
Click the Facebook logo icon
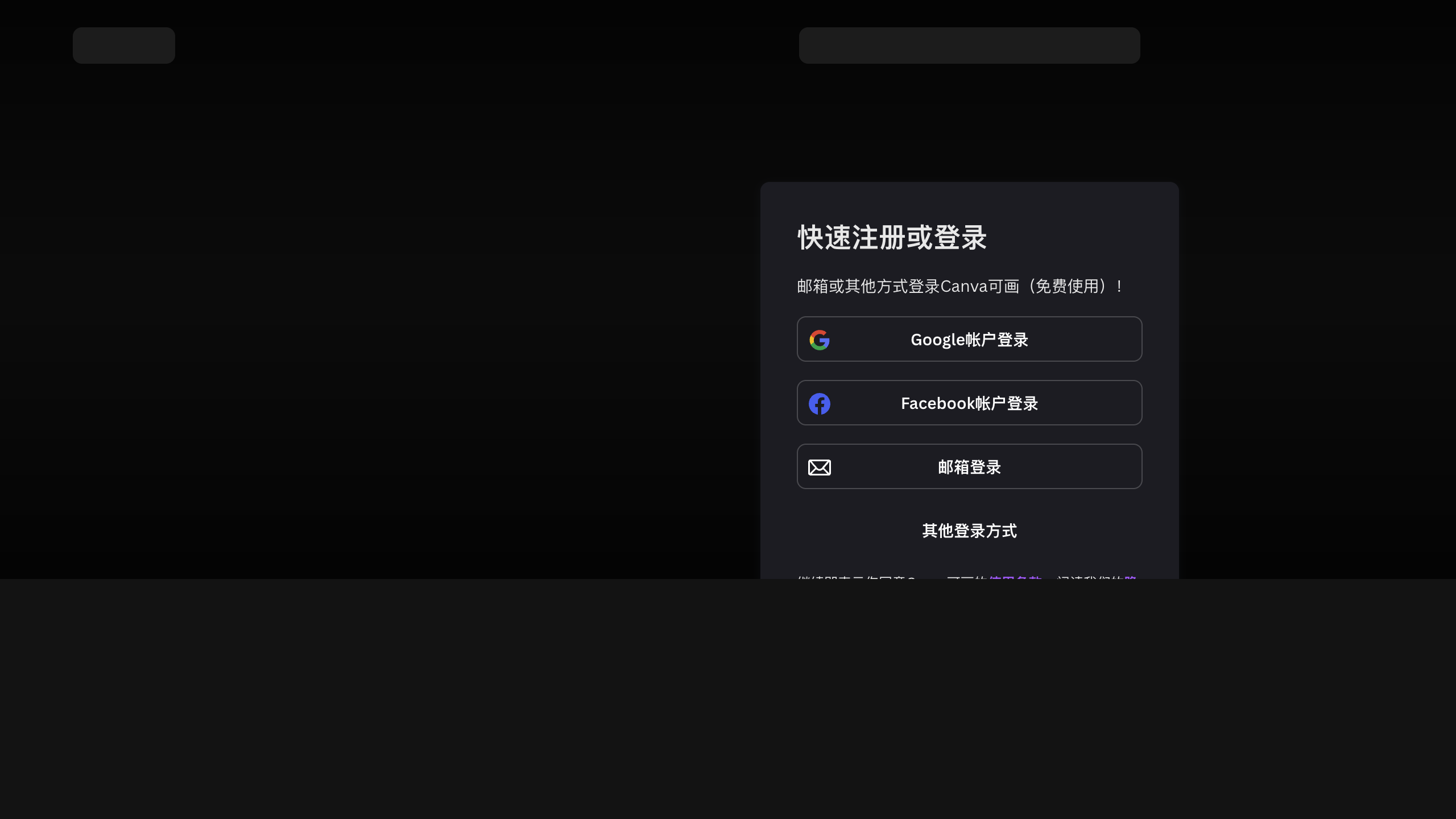[x=820, y=404]
